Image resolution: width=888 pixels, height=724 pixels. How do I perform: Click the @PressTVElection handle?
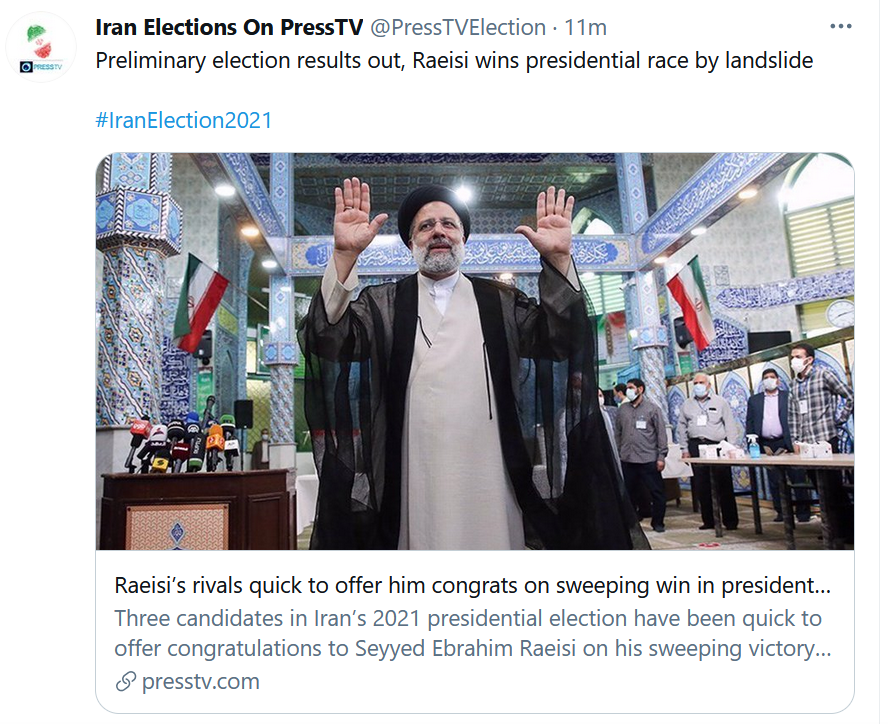click(458, 27)
